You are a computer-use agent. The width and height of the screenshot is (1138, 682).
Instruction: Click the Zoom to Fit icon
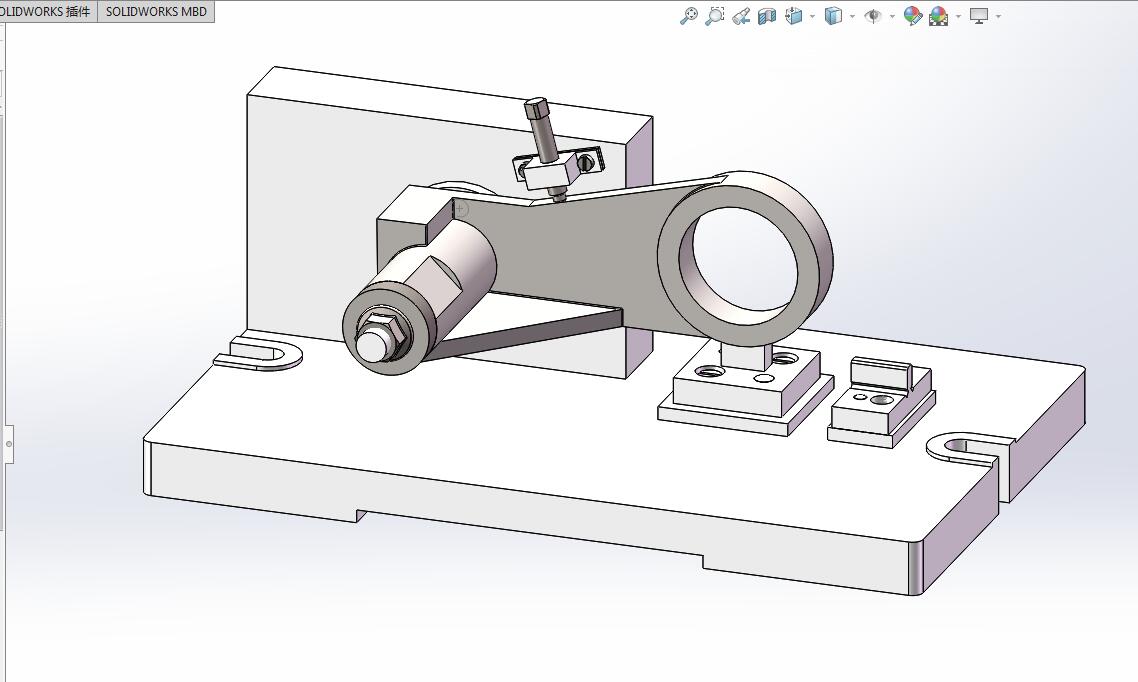(x=688, y=15)
